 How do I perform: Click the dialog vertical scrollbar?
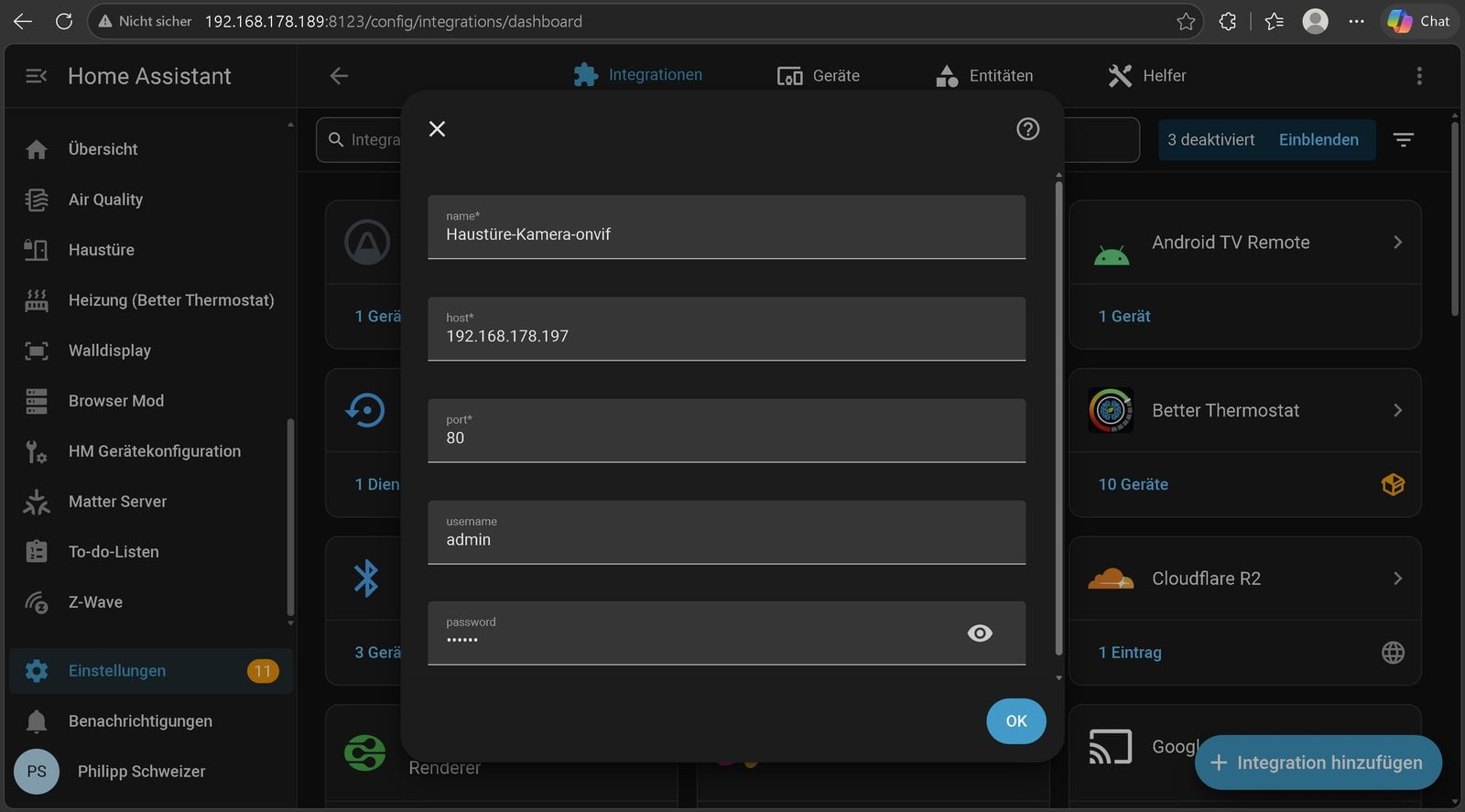[x=1058, y=417]
